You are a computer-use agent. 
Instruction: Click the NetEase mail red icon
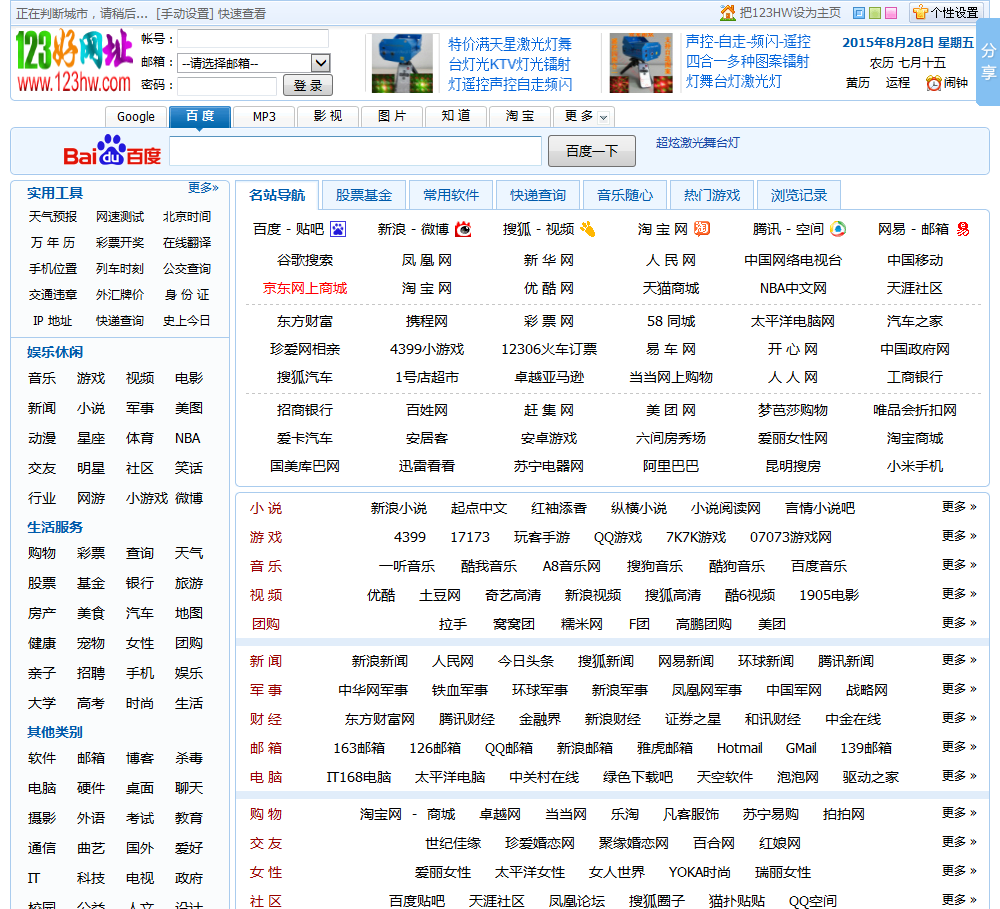click(x=963, y=229)
